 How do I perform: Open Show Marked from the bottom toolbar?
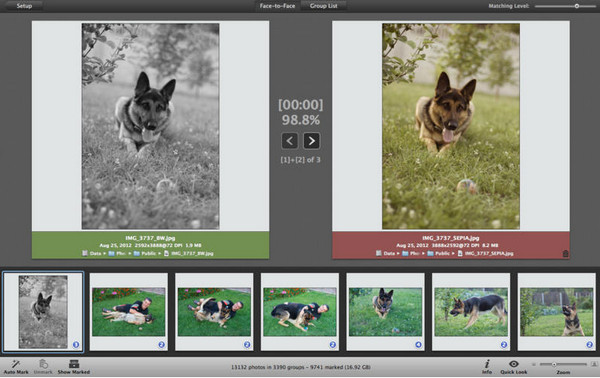point(74,364)
